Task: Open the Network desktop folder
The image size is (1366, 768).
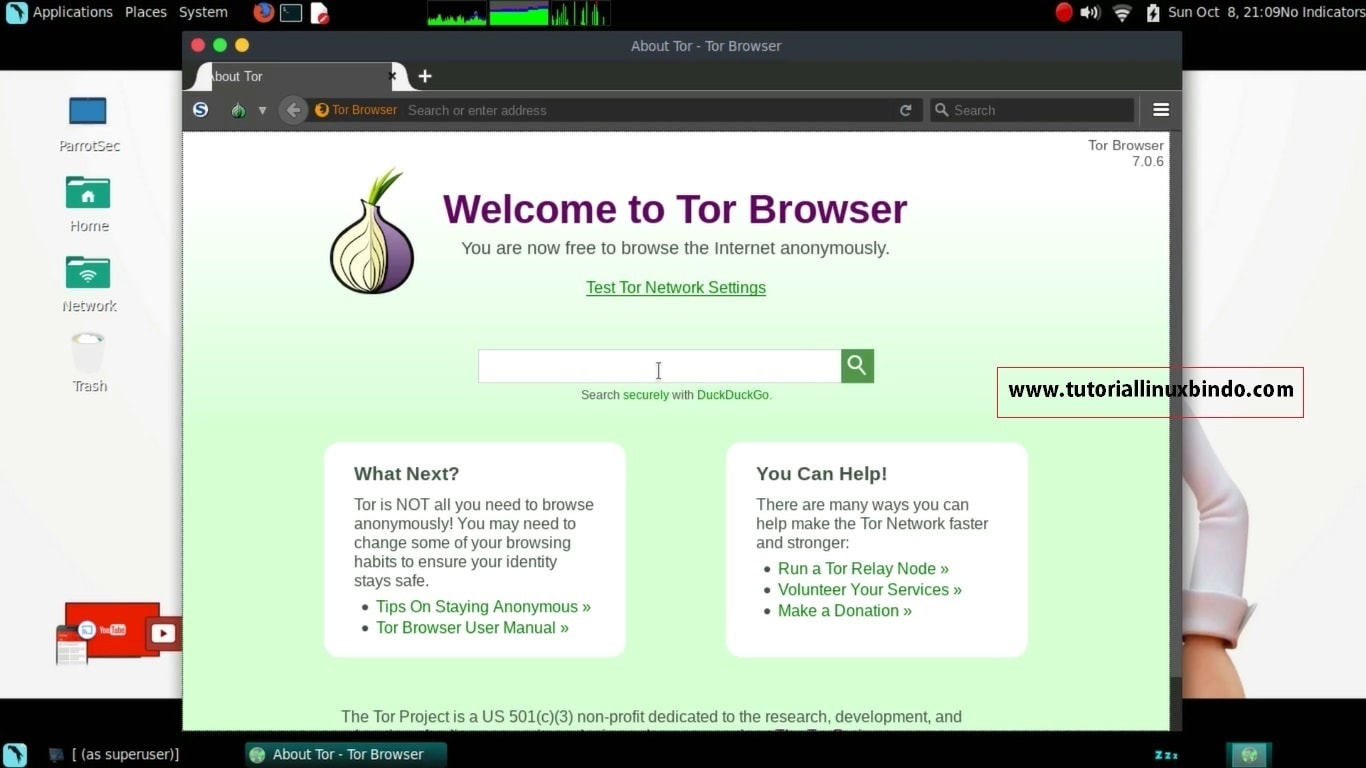Action: coord(89,284)
